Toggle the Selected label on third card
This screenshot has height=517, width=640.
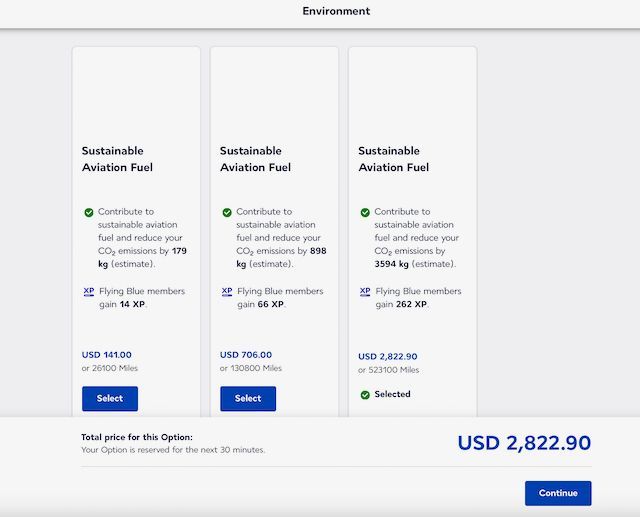(x=392, y=394)
